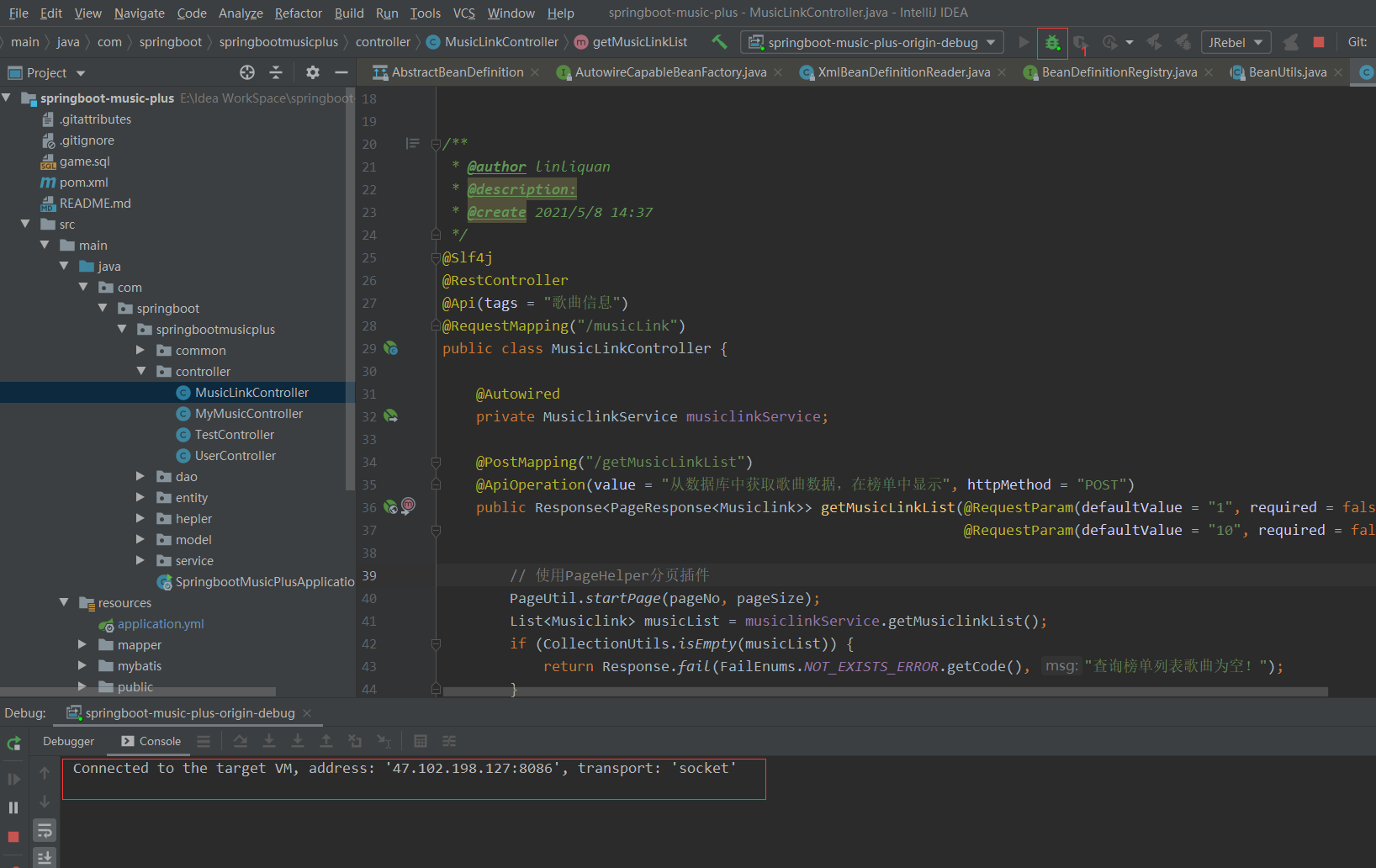Click Trace Current Stream Chain icon

tap(449, 741)
